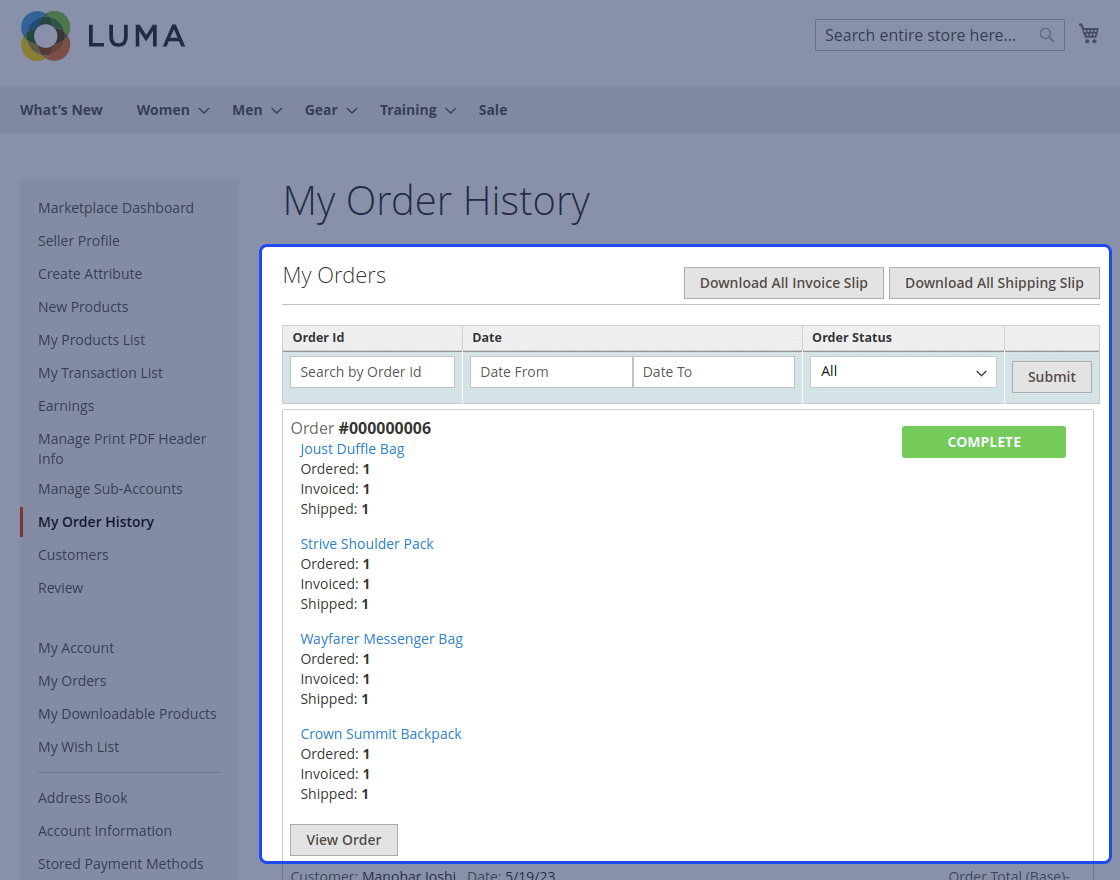The width and height of the screenshot is (1120, 880).
Task: Click Download All Shipping Slip button
Action: [994, 283]
